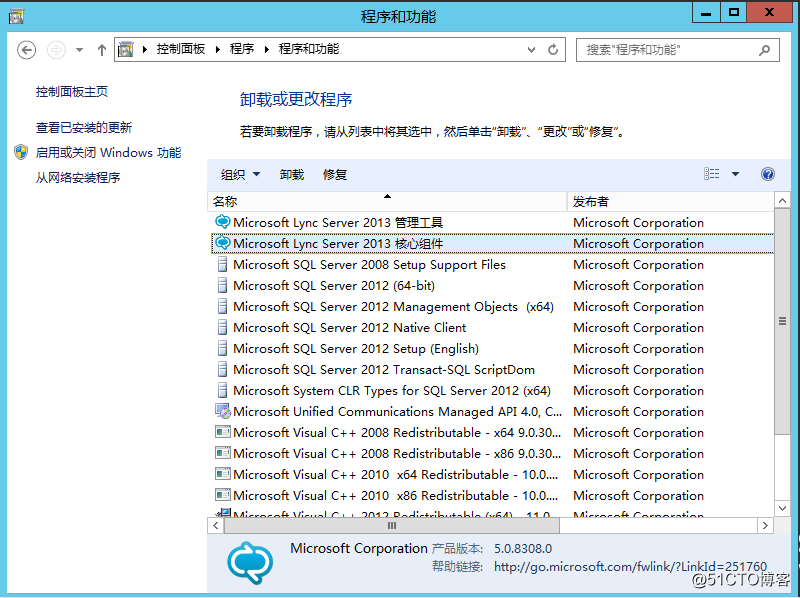Image resolution: width=800 pixels, height=598 pixels.
Task: Select SQL Server 2008 Setup Support Files icon
Action: tap(222, 264)
